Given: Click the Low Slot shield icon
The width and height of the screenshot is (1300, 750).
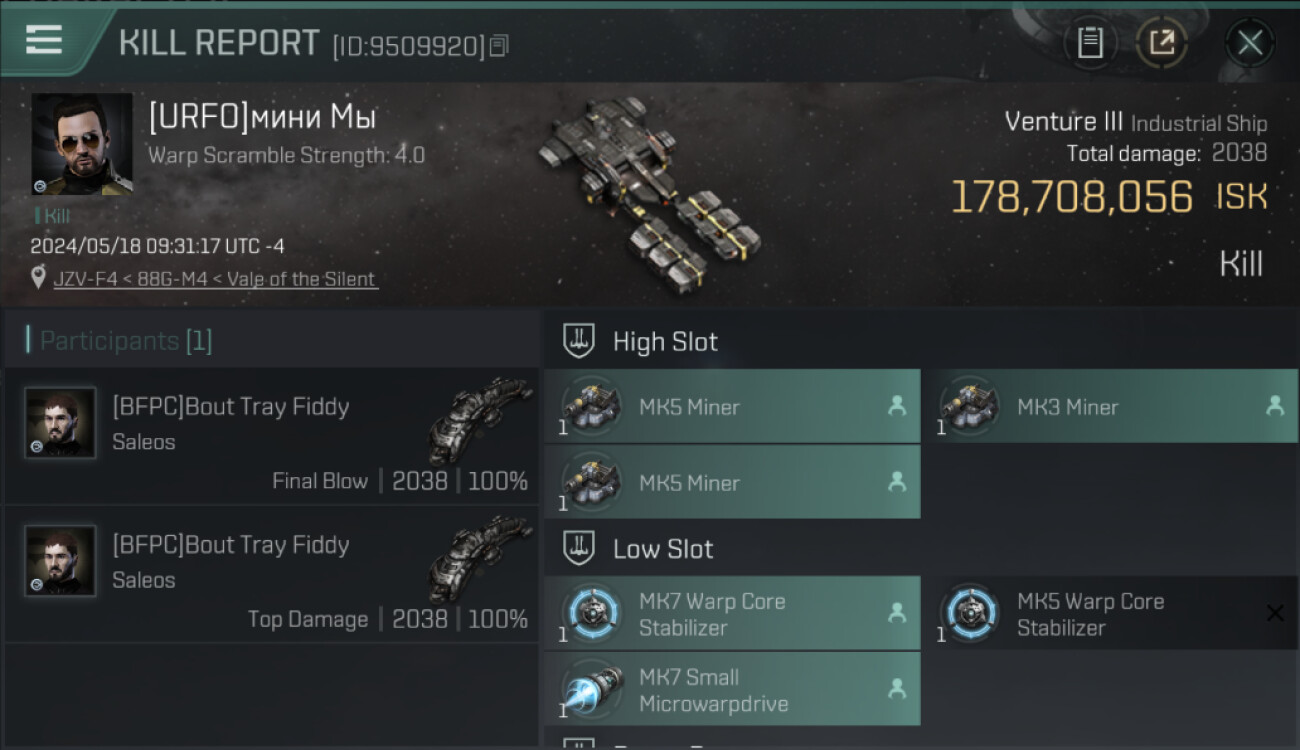Looking at the screenshot, I should tap(579, 548).
